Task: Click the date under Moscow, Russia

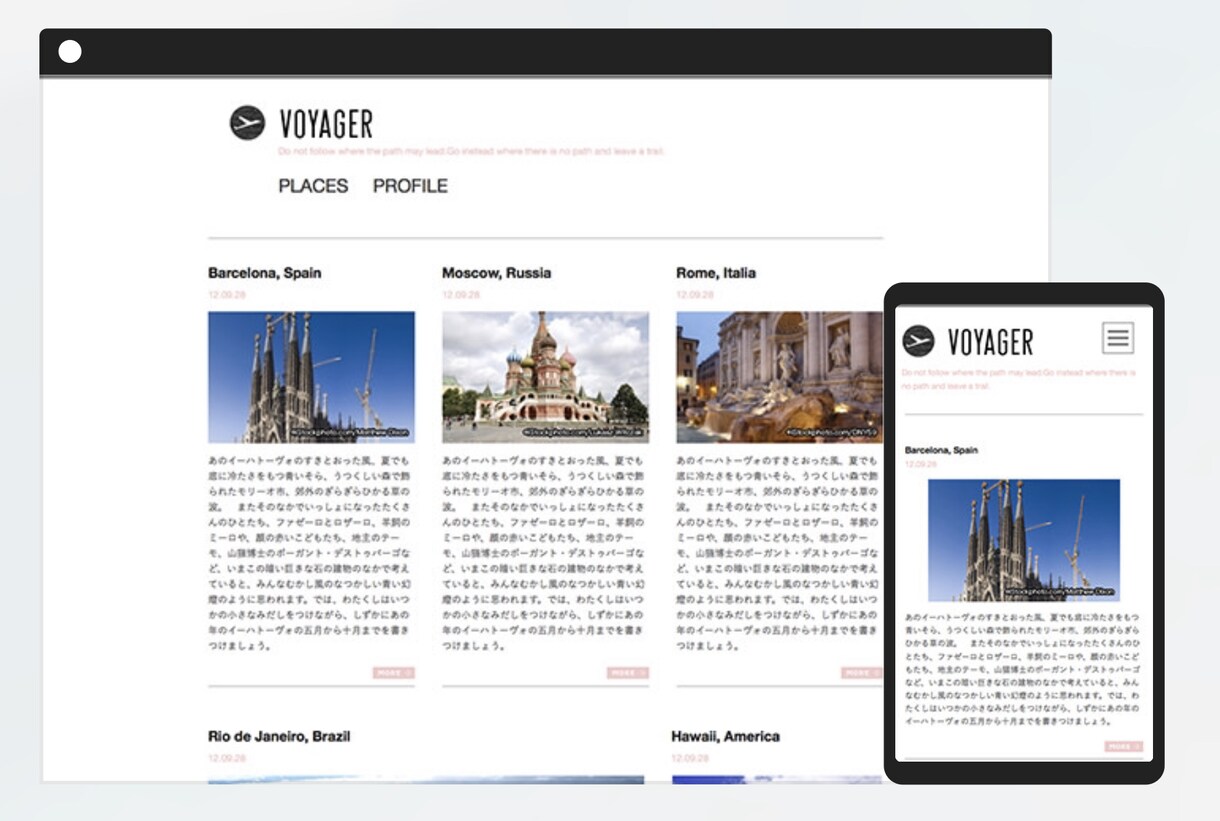Action: (x=461, y=295)
